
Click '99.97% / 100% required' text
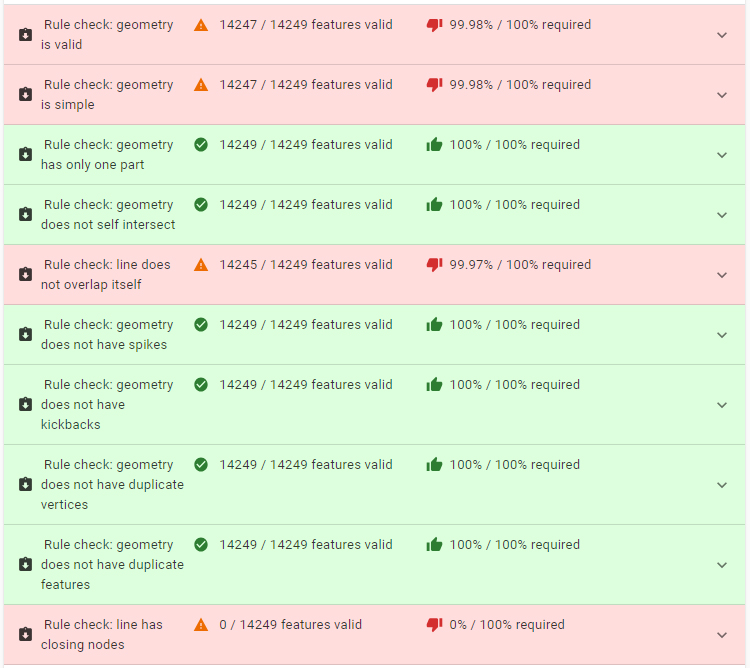pos(520,265)
